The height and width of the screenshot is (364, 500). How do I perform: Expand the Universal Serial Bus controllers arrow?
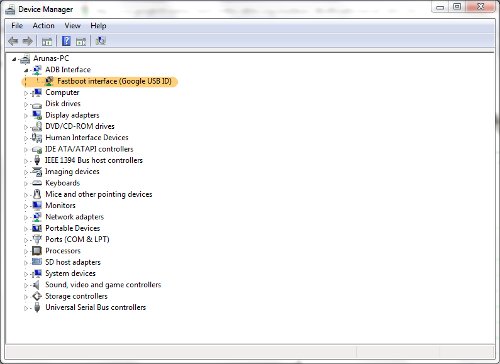pyautogui.click(x=26, y=308)
